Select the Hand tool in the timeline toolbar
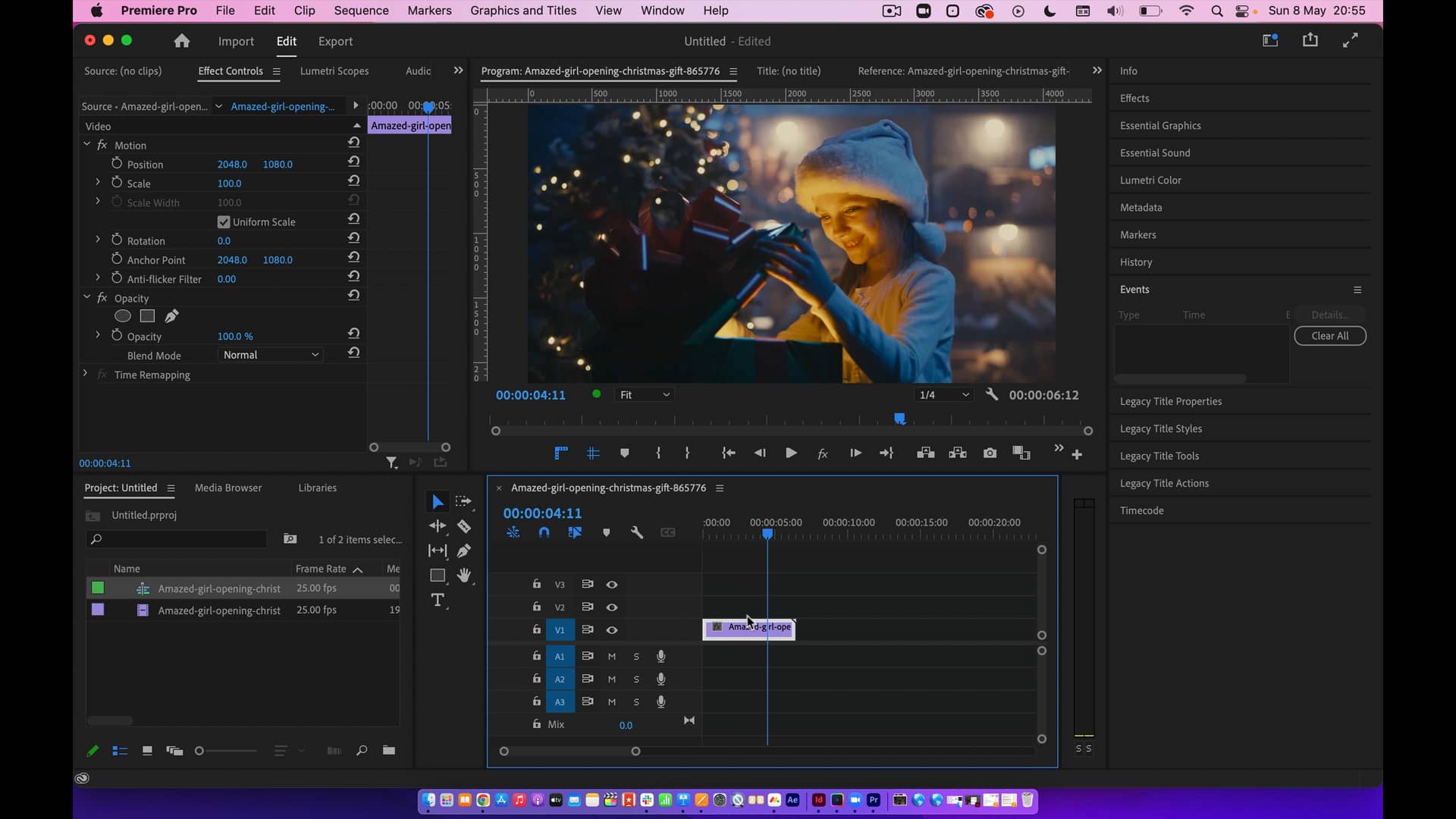The image size is (1456, 819). coord(464,576)
